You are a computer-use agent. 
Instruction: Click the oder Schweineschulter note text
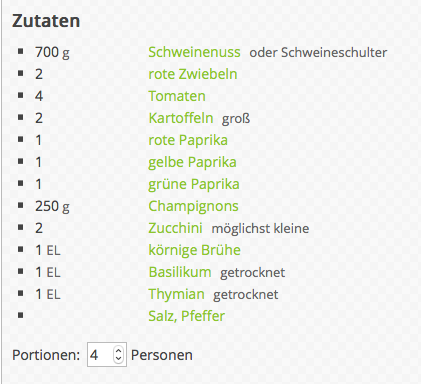(318, 53)
